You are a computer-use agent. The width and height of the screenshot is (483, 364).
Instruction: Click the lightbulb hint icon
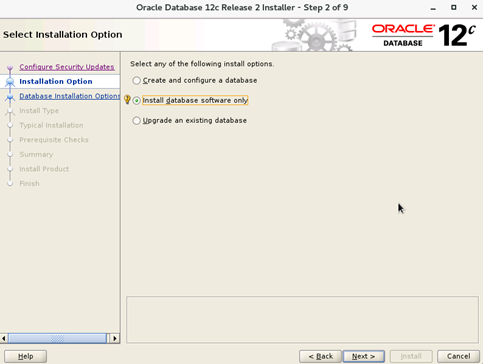tap(127, 100)
